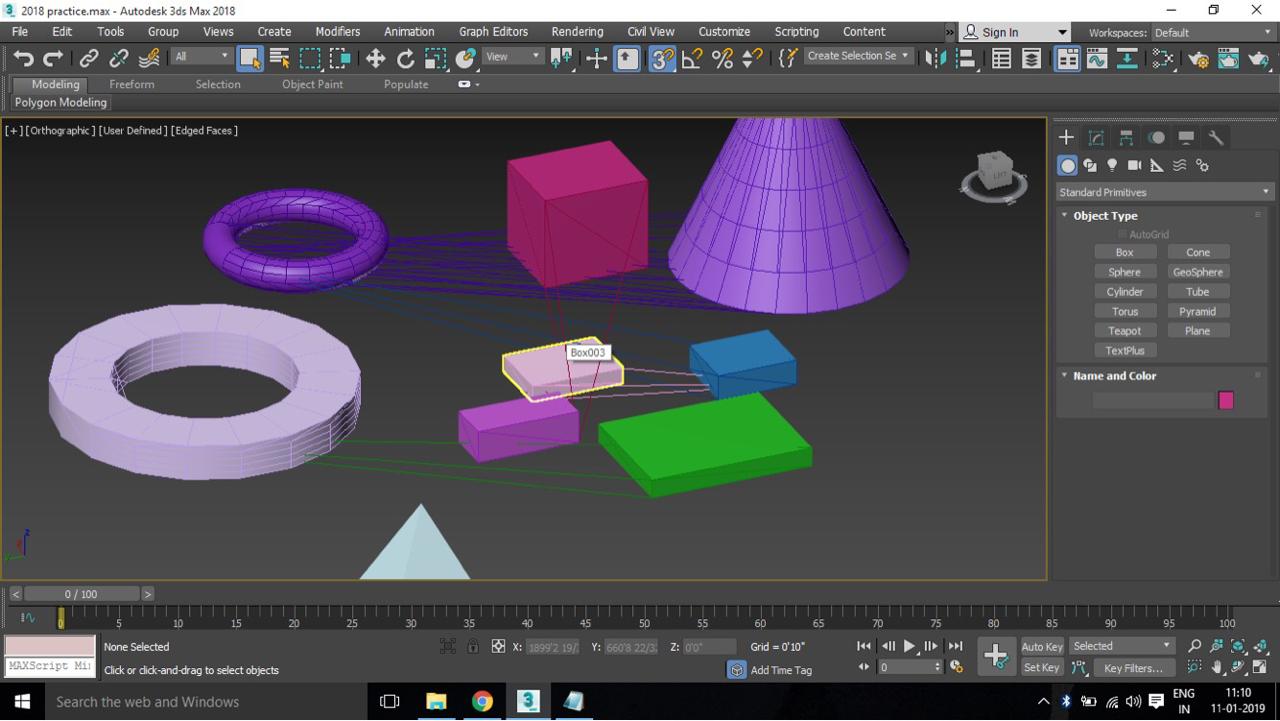Switch to the Cameras creation category
This screenshot has height=721, width=1280.
tap(1134, 165)
